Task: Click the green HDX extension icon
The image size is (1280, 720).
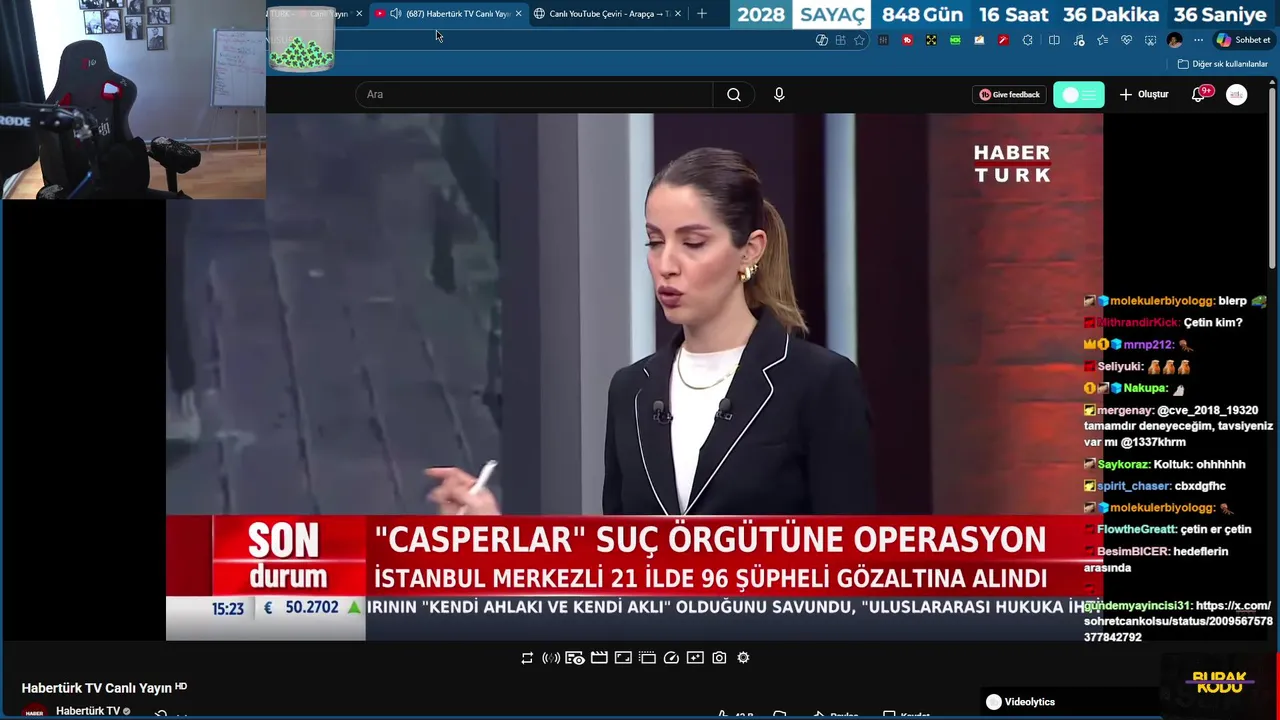Action: pos(955,40)
